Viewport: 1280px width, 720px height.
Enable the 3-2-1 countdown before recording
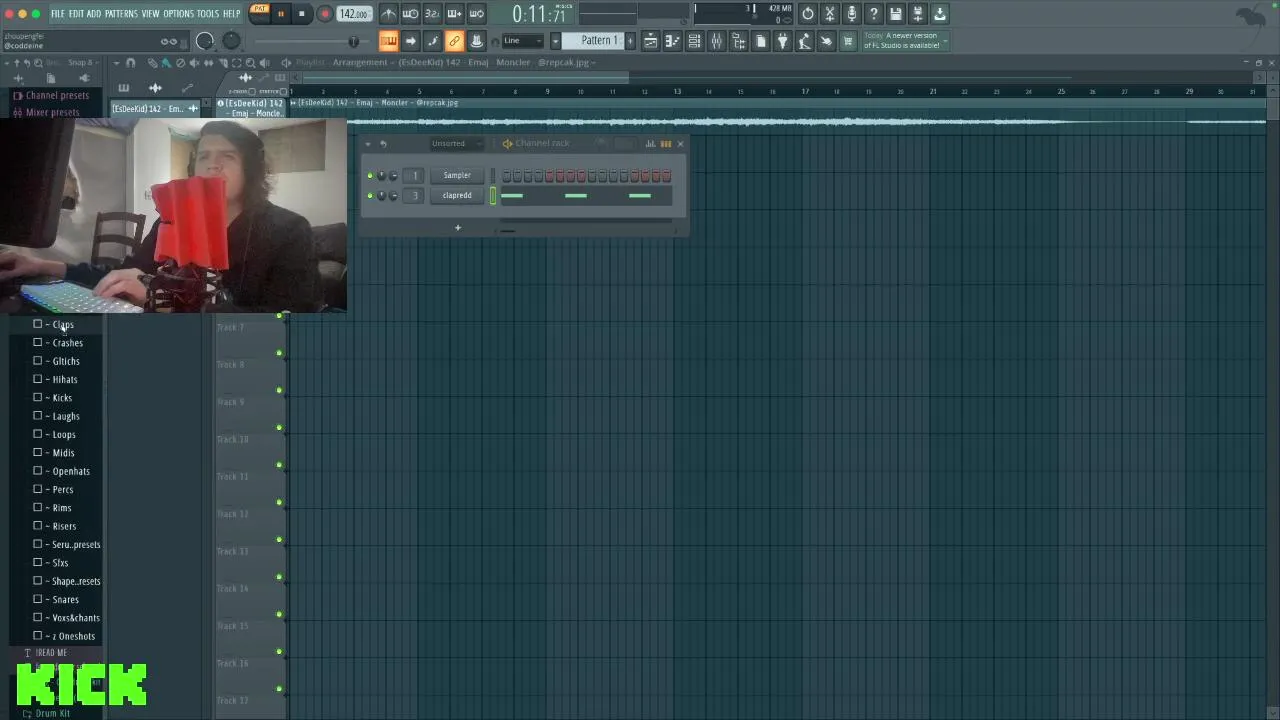[432, 14]
